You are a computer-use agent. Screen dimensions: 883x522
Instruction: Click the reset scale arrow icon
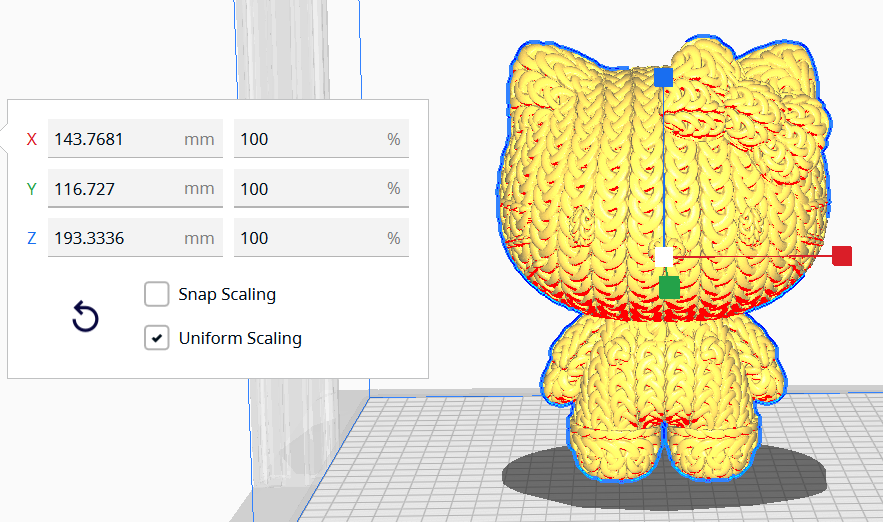click(86, 316)
